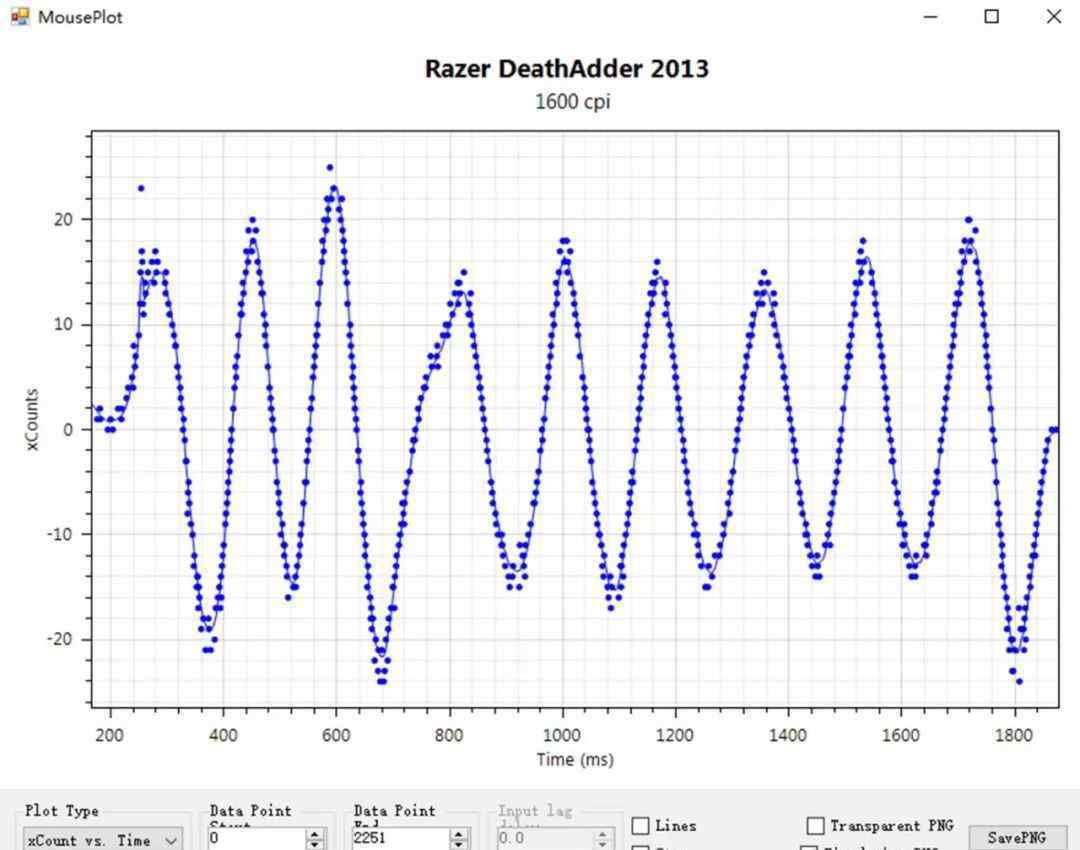Click the "xCounts" vertical axis label

click(x=32, y=419)
